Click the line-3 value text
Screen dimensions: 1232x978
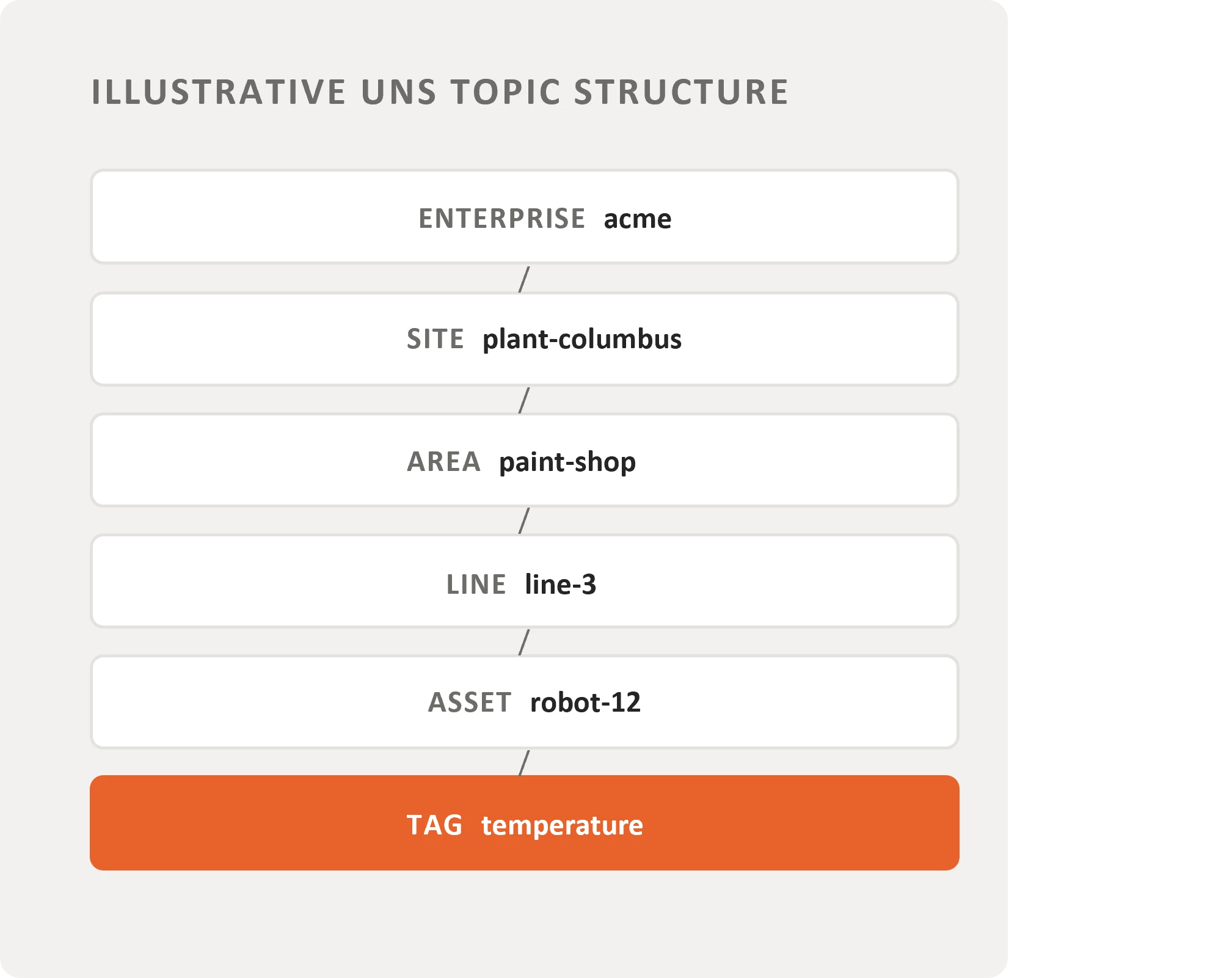coord(561,584)
